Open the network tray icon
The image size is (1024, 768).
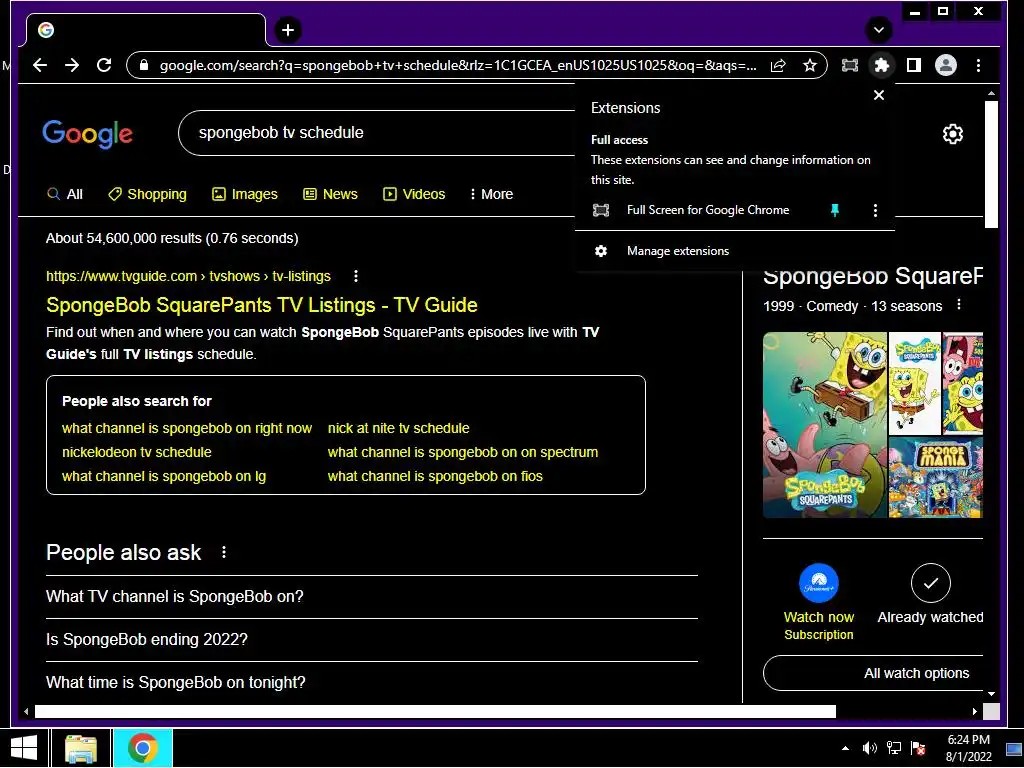coord(893,748)
